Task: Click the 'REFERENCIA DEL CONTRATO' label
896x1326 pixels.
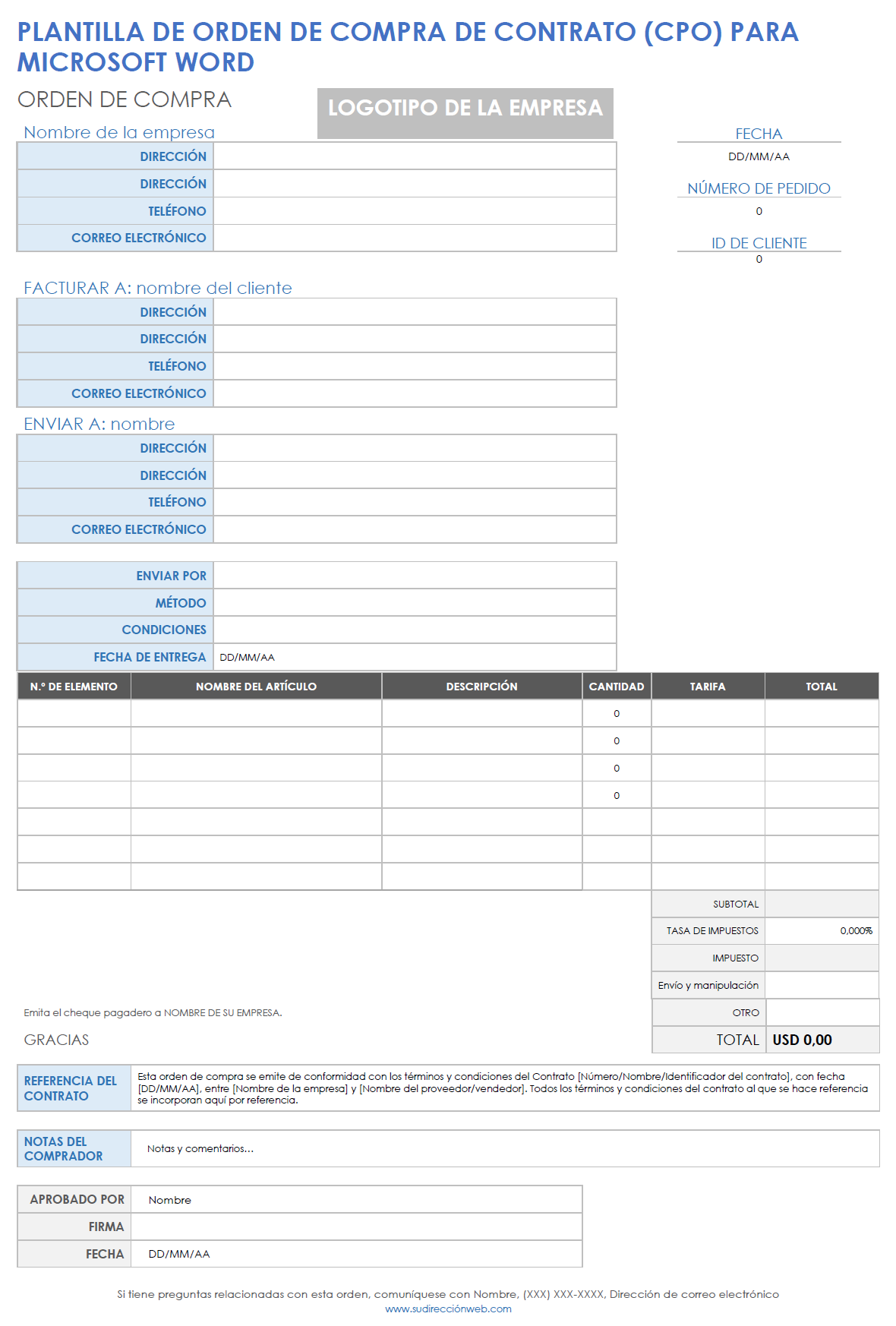Action: click(x=71, y=1088)
